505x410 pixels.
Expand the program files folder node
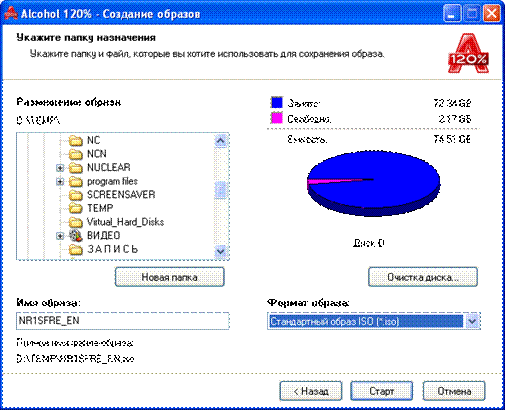click(60, 182)
